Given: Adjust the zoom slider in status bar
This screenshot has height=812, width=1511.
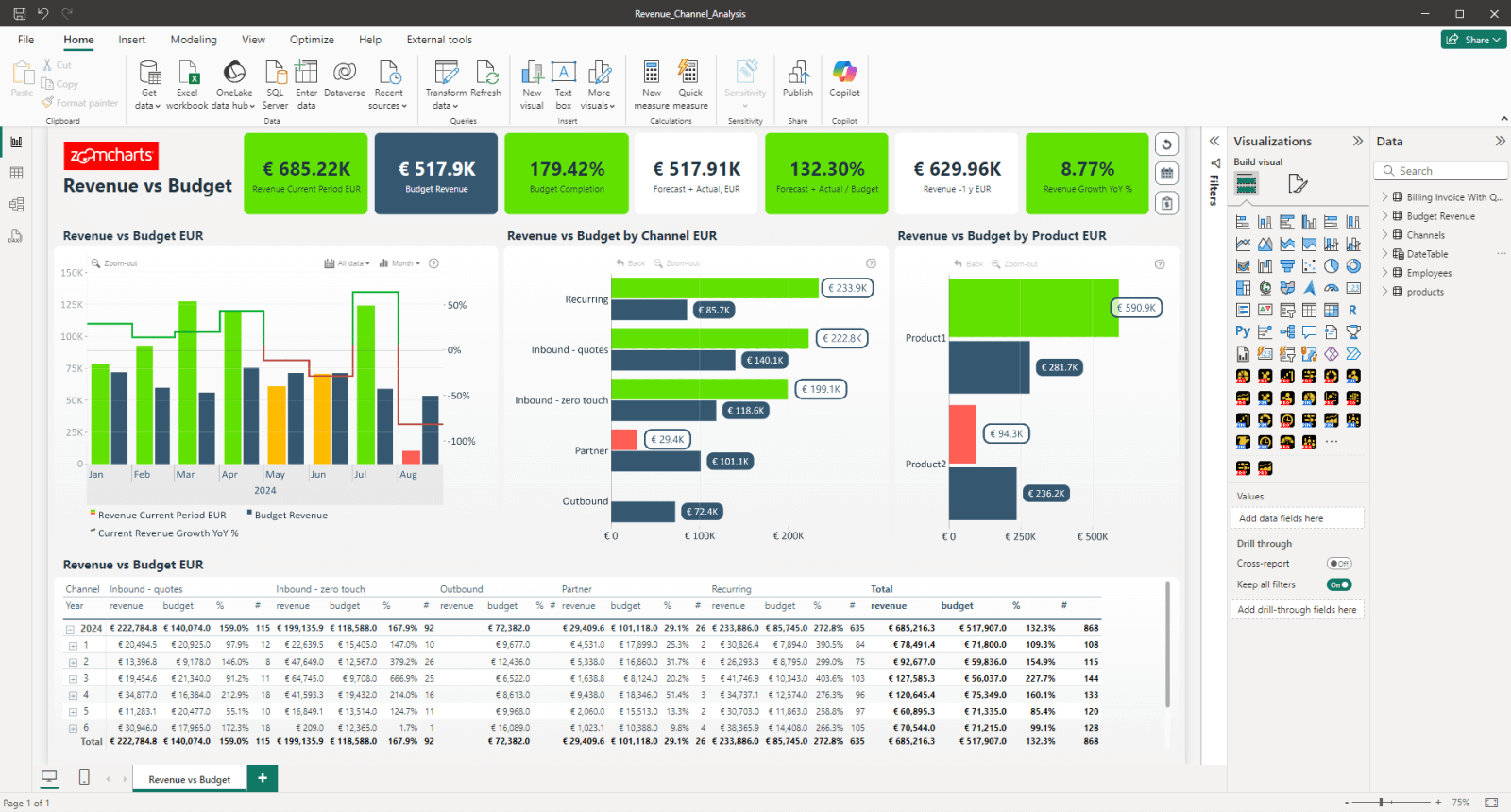Looking at the screenshot, I should coord(1382,803).
